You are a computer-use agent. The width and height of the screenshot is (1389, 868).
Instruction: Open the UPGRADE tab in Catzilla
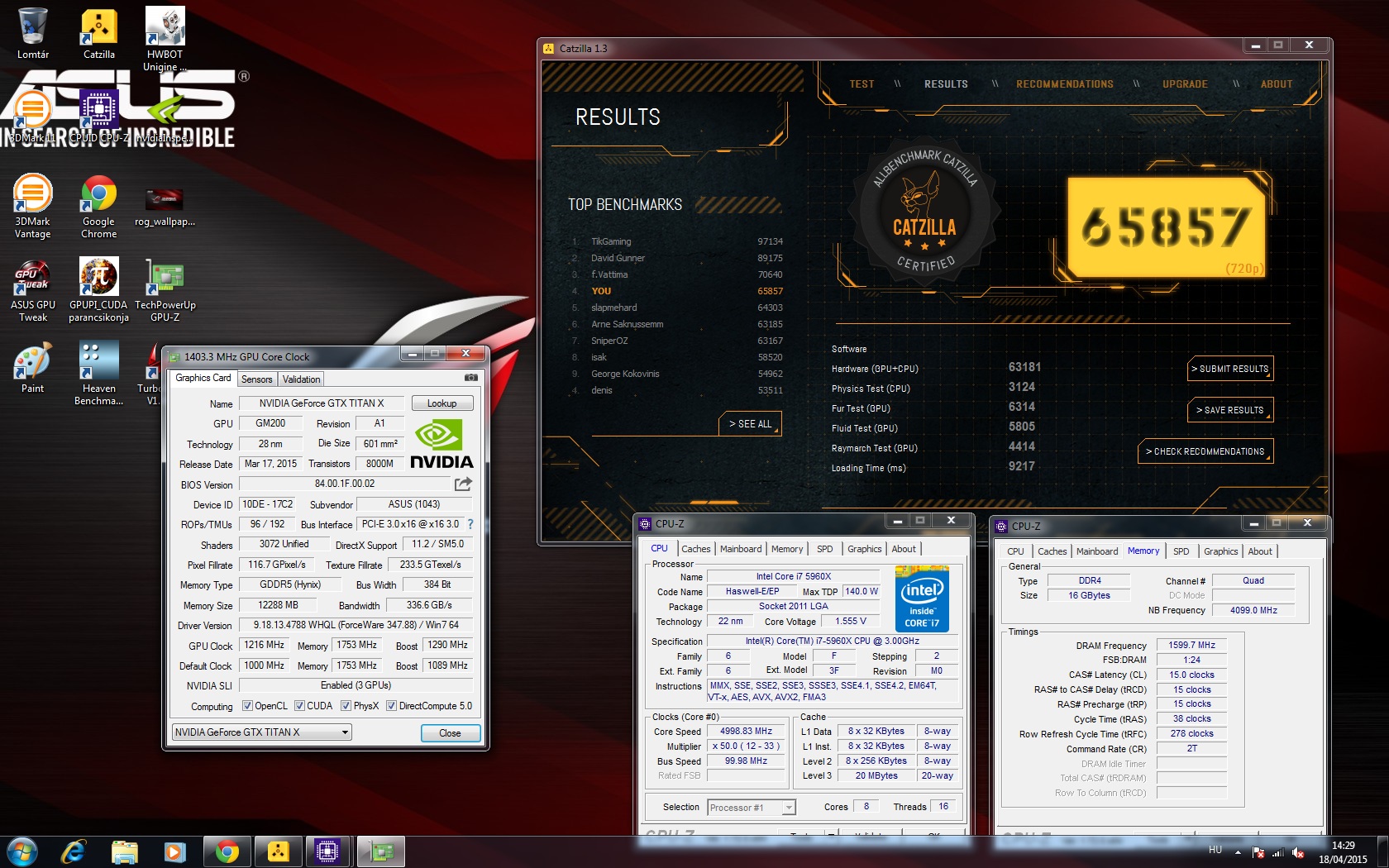(x=1185, y=84)
